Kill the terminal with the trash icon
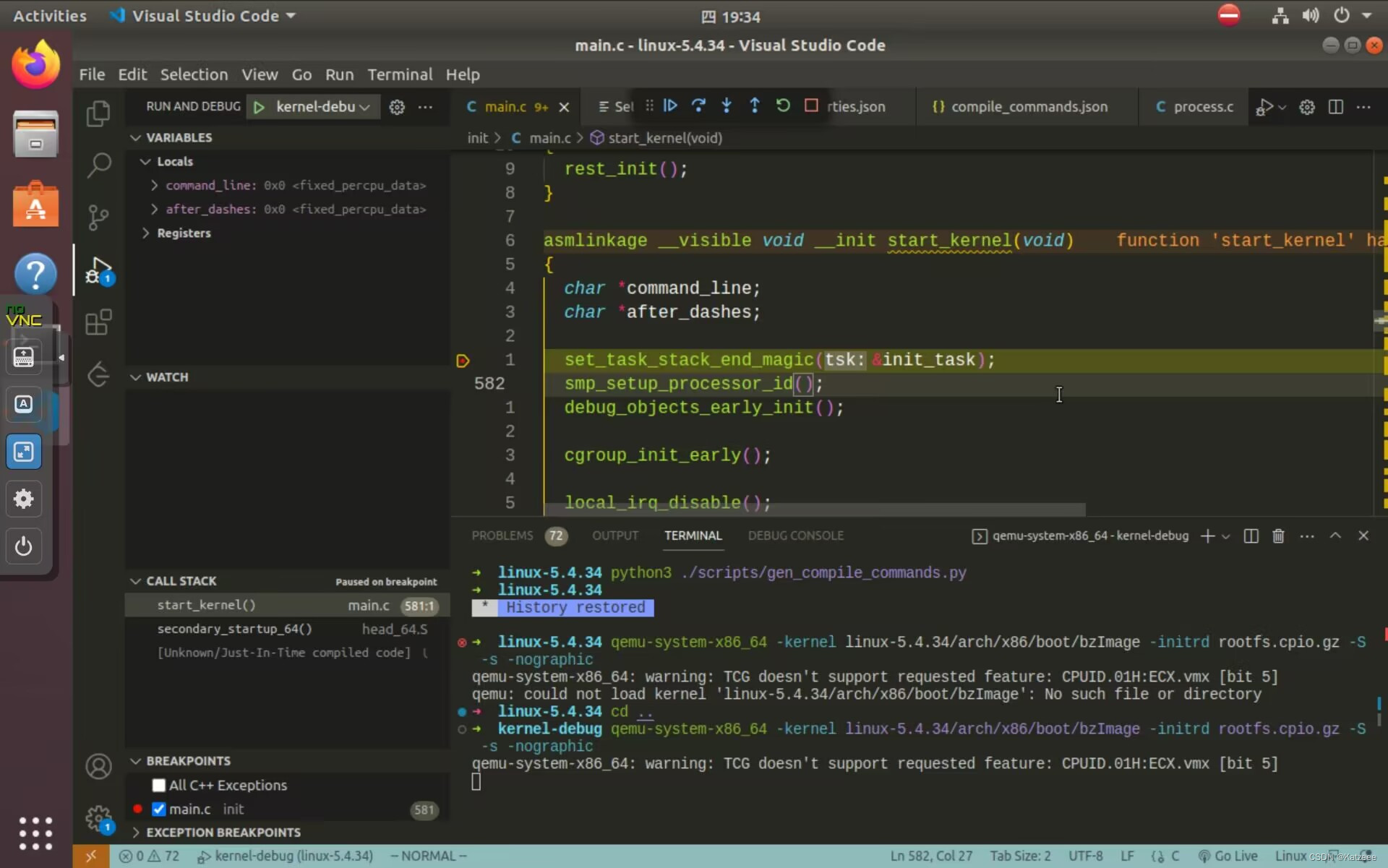 point(1278,536)
